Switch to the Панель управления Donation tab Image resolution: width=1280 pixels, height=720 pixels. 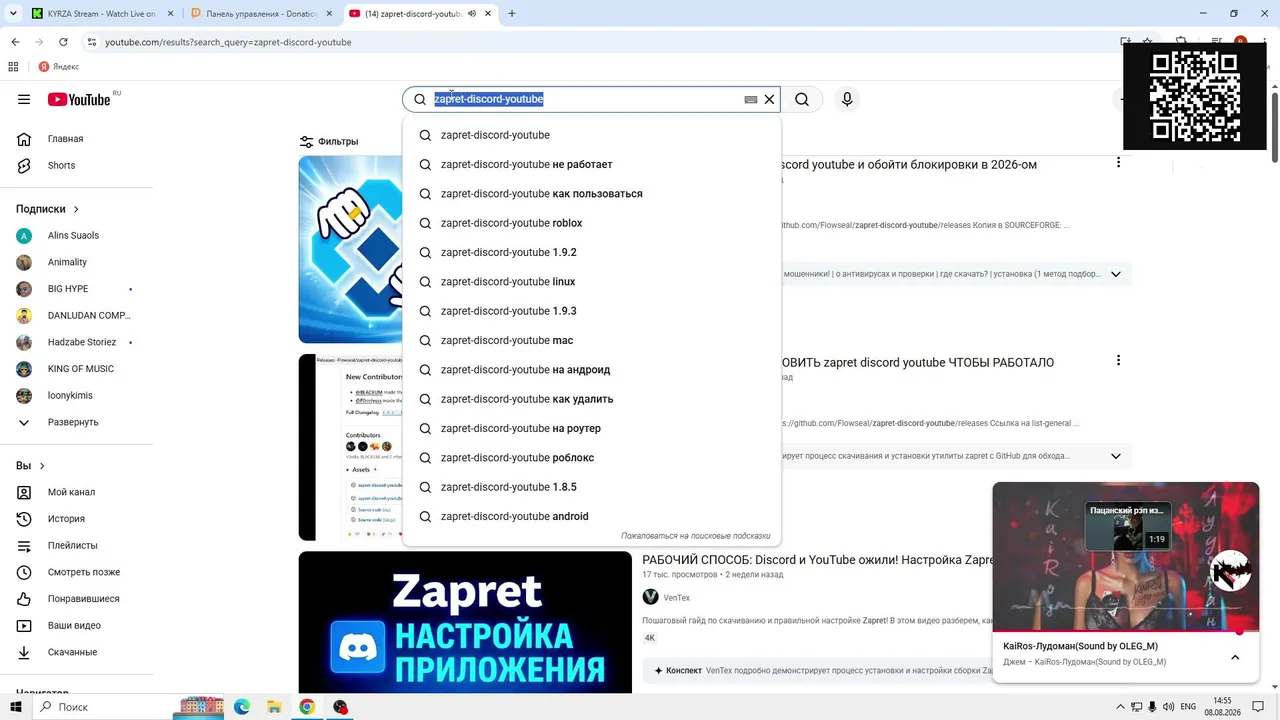[x=261, y=14]
